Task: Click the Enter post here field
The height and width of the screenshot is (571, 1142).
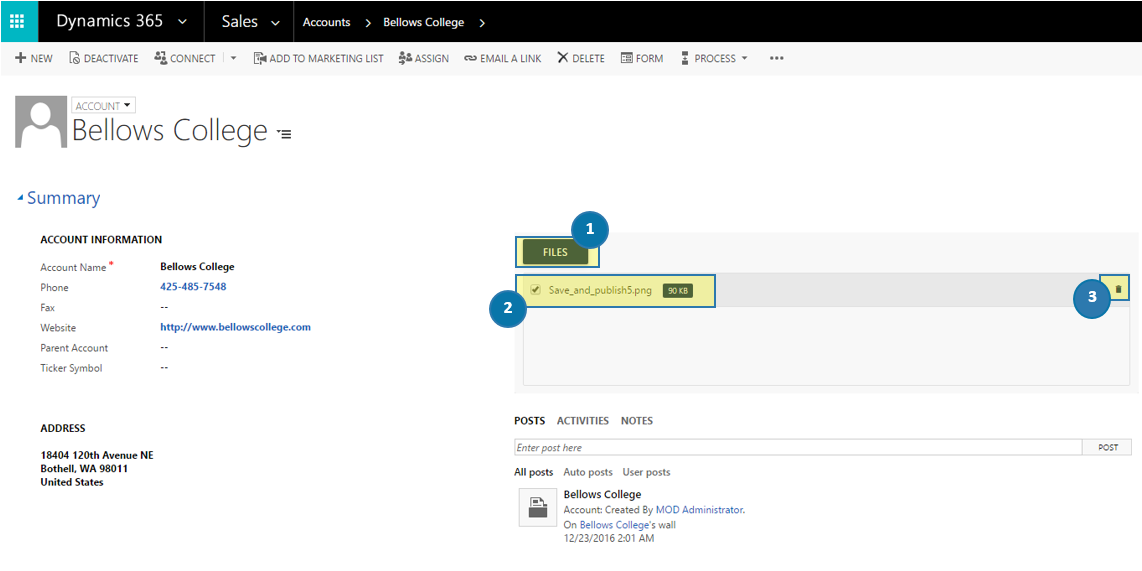Action: [x=797, y=447]
